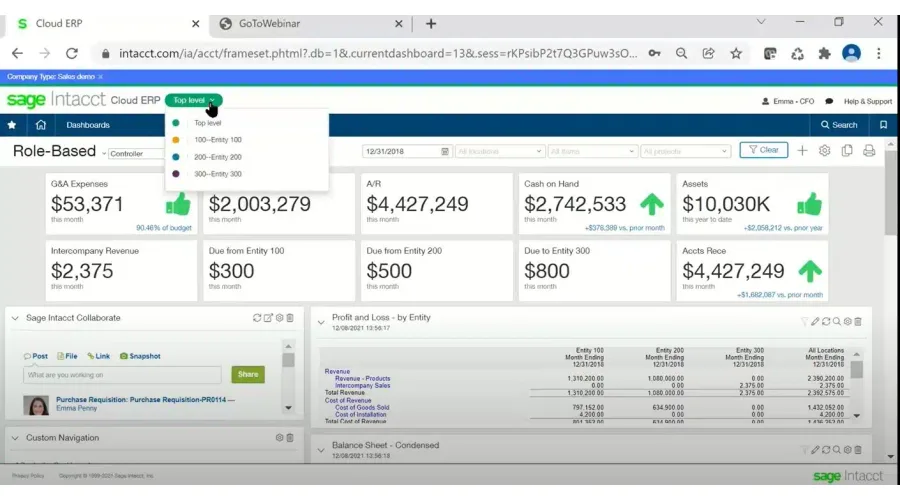Image resolution: width=900 pixels, height=500 pixels.
Task: Open the favorites star in navigation bar
Action: [11, 125]
